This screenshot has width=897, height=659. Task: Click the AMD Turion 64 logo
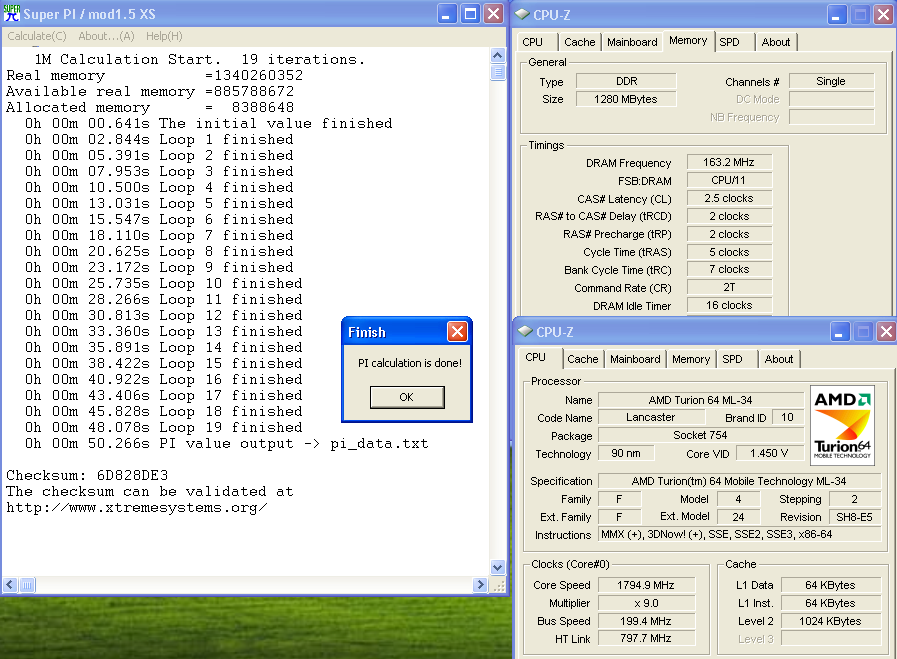[842, 425]
